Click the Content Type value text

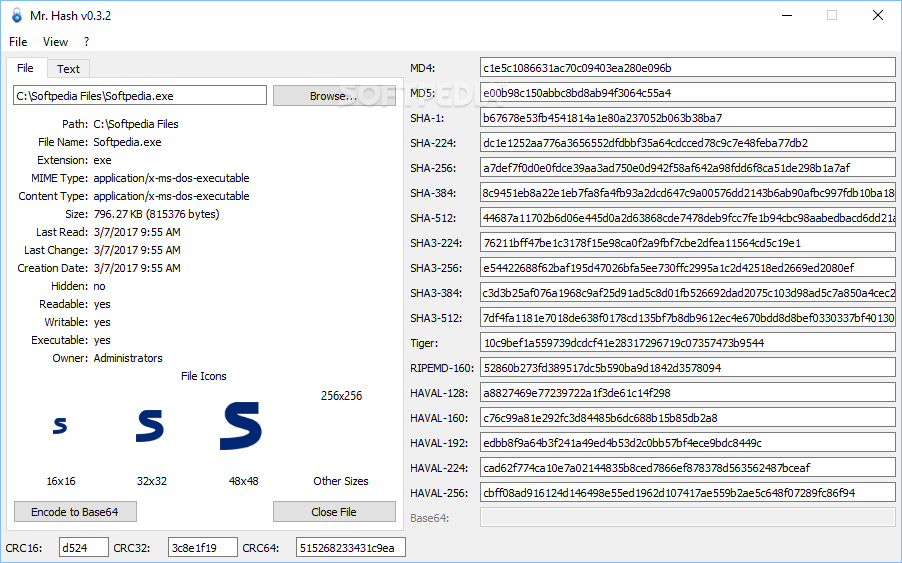pyautogui.click(x=171, y=196)
